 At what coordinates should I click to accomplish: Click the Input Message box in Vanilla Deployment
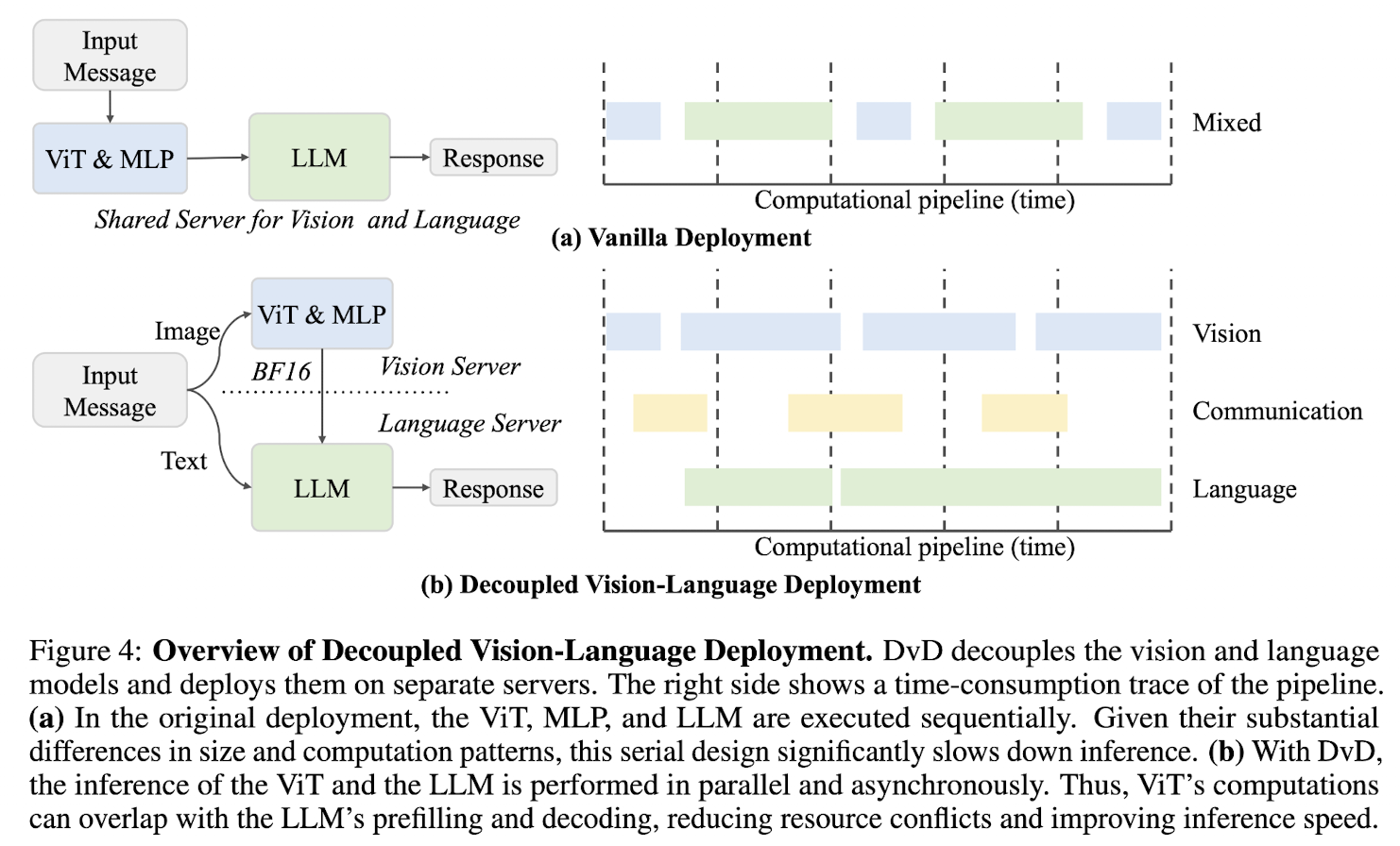(x=110, y=57)
